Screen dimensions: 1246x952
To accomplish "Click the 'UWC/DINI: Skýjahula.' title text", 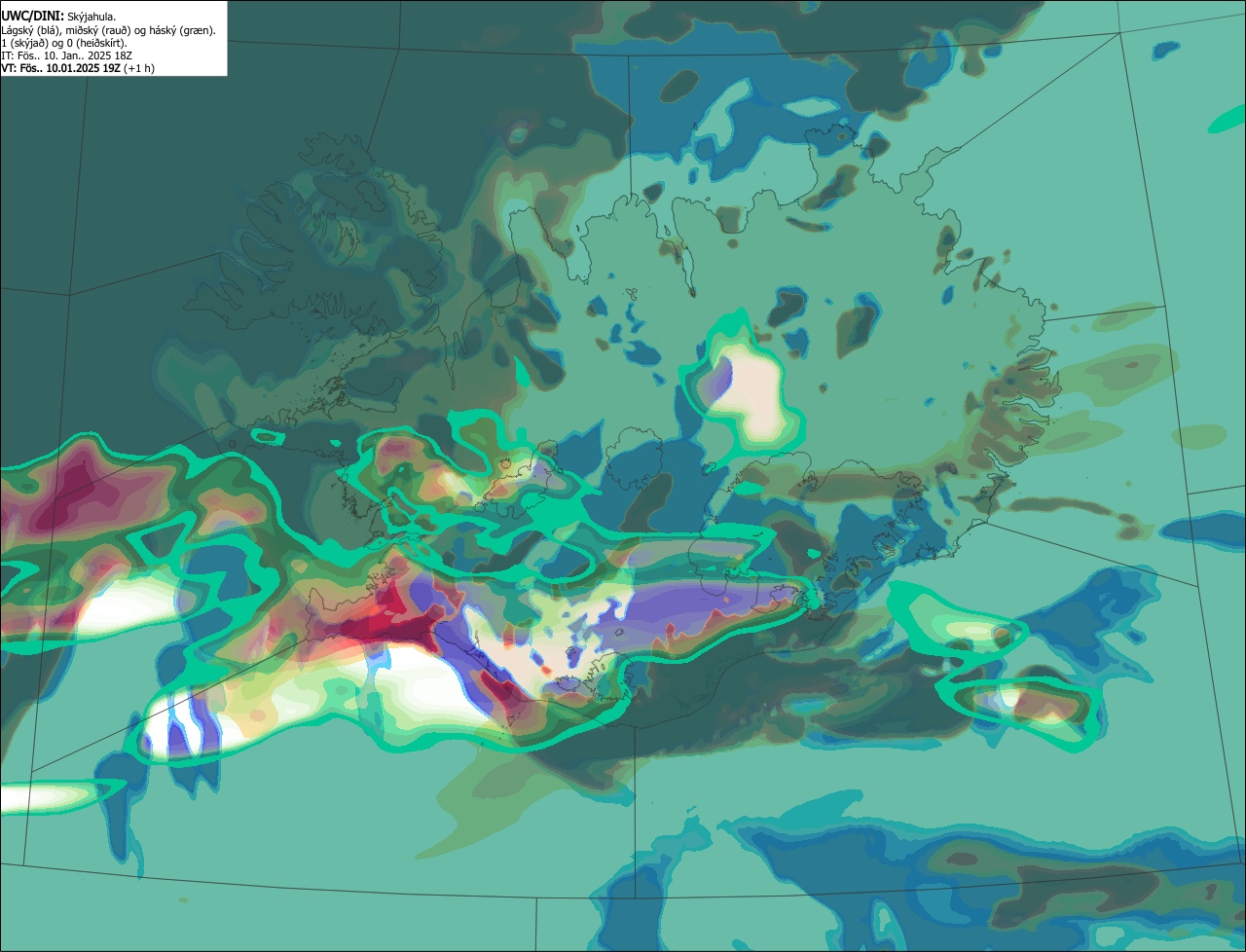I will pos(58,16).
